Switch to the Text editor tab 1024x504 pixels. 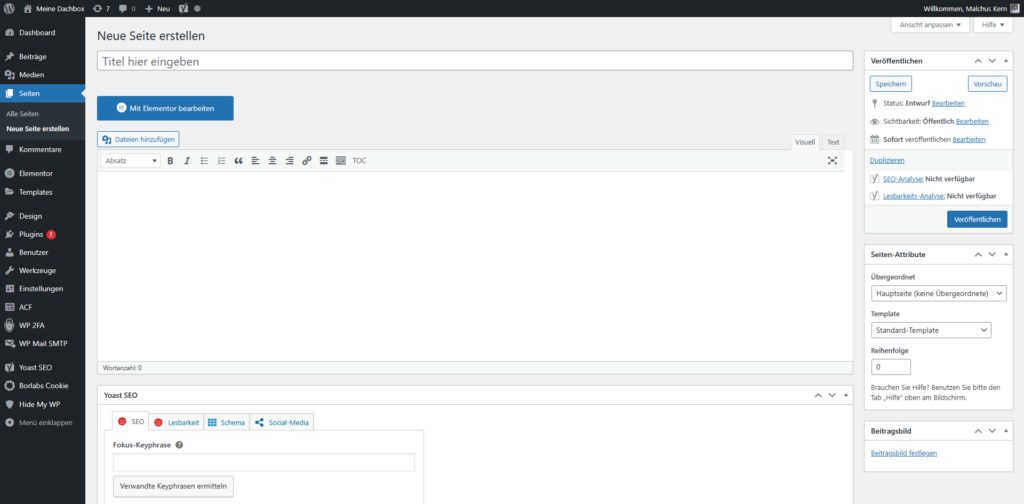(833, 142)
